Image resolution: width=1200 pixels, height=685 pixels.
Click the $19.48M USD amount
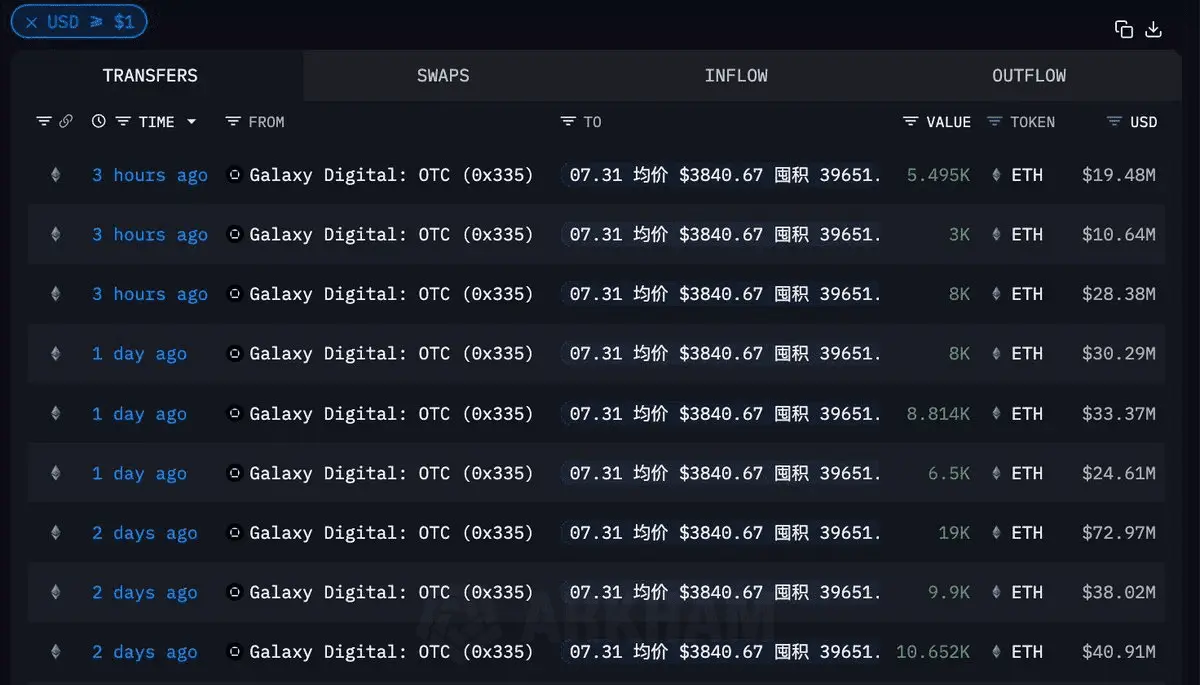click(x=1119, y=175)
